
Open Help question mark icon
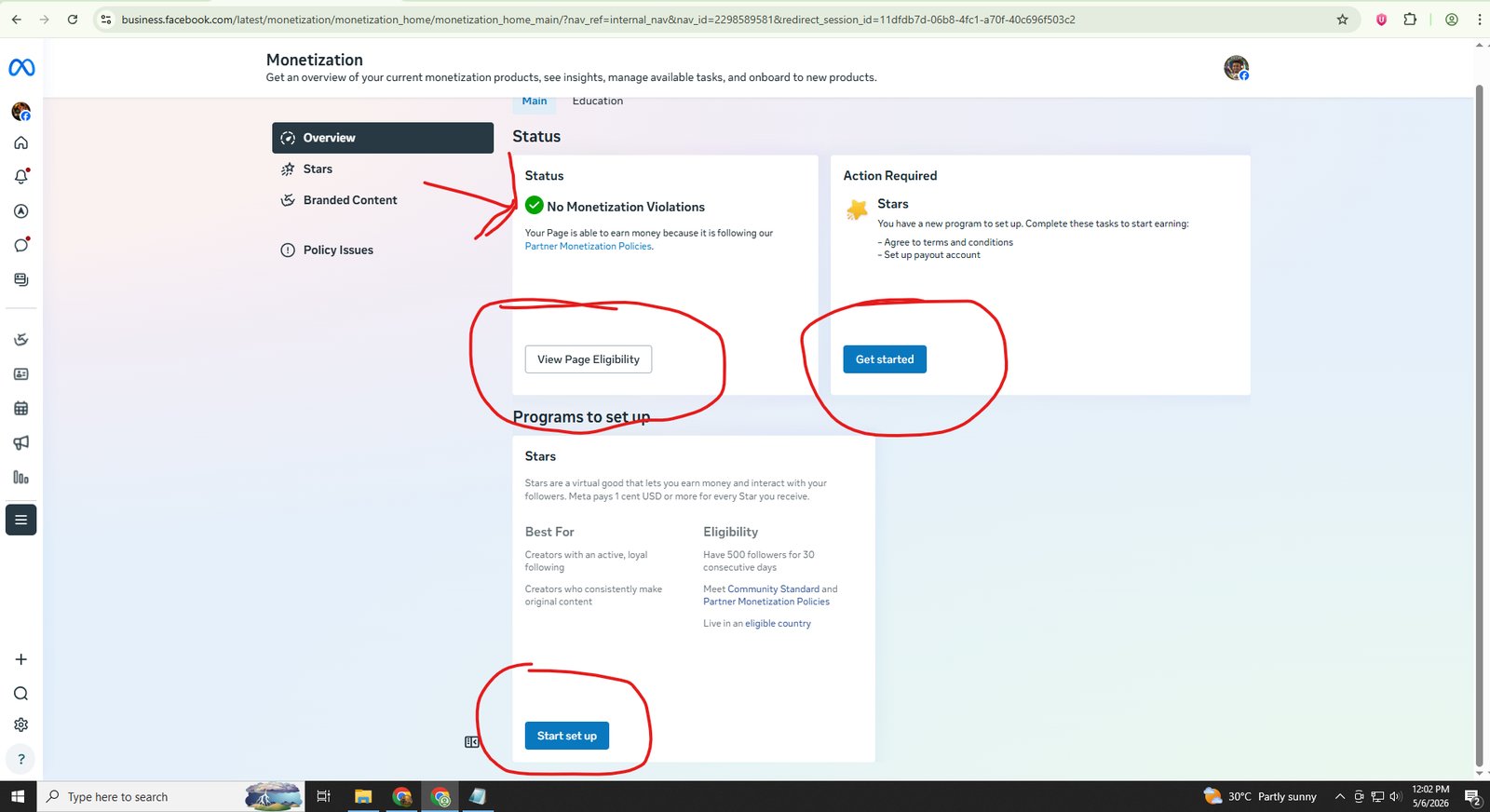tap(20, 759)
